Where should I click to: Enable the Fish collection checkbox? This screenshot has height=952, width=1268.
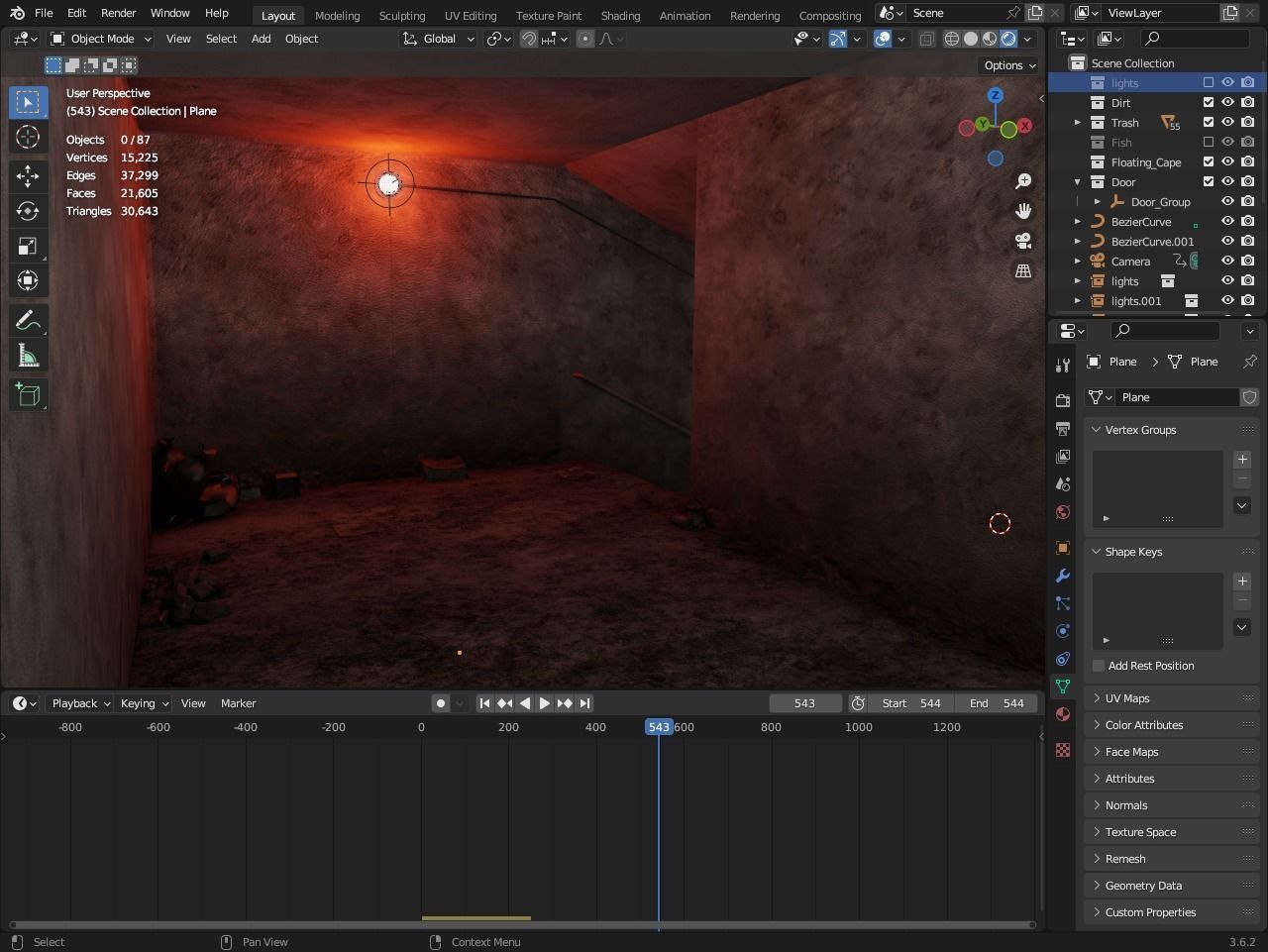pos(1209,142)
